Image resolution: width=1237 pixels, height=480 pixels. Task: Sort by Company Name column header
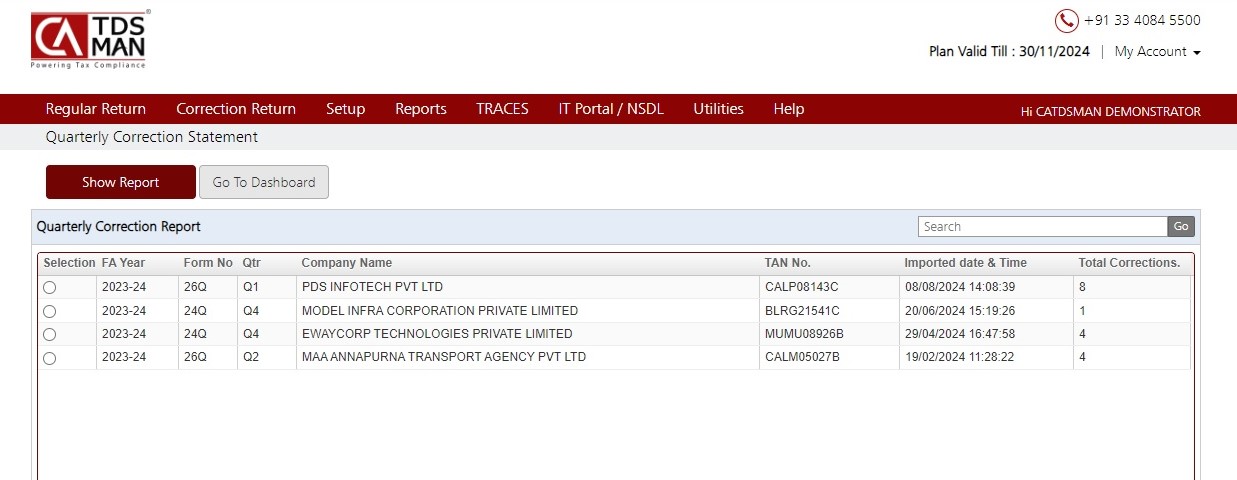point(346,263)
